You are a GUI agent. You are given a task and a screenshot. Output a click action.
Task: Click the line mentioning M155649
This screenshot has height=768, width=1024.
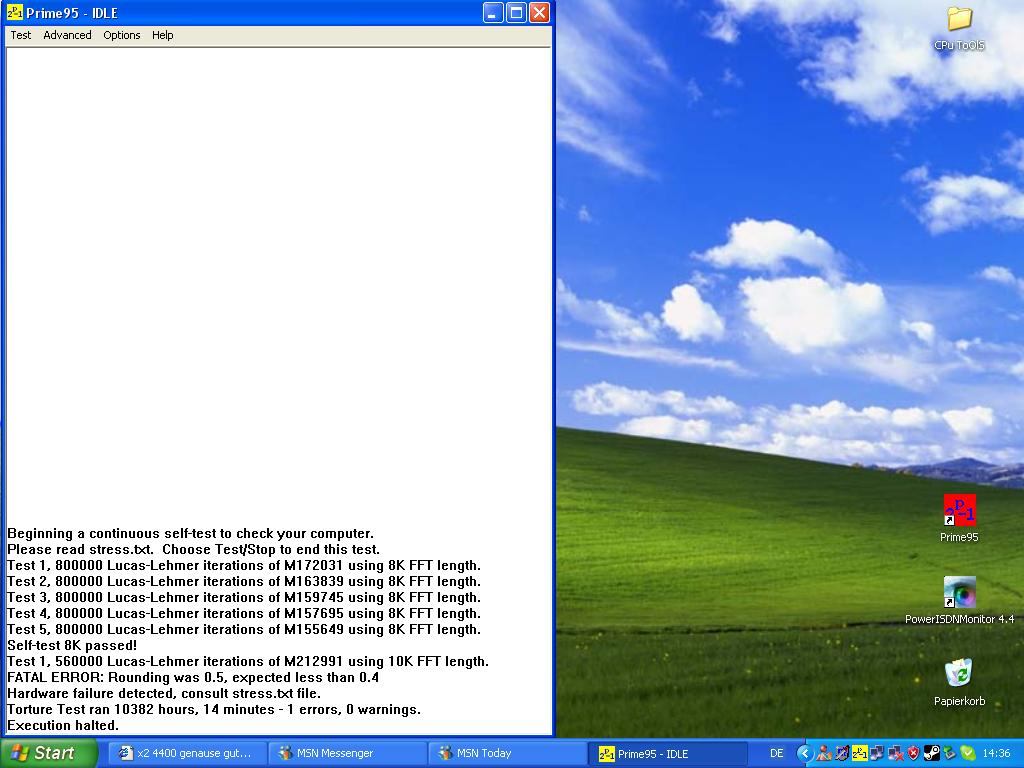(244, 630)
